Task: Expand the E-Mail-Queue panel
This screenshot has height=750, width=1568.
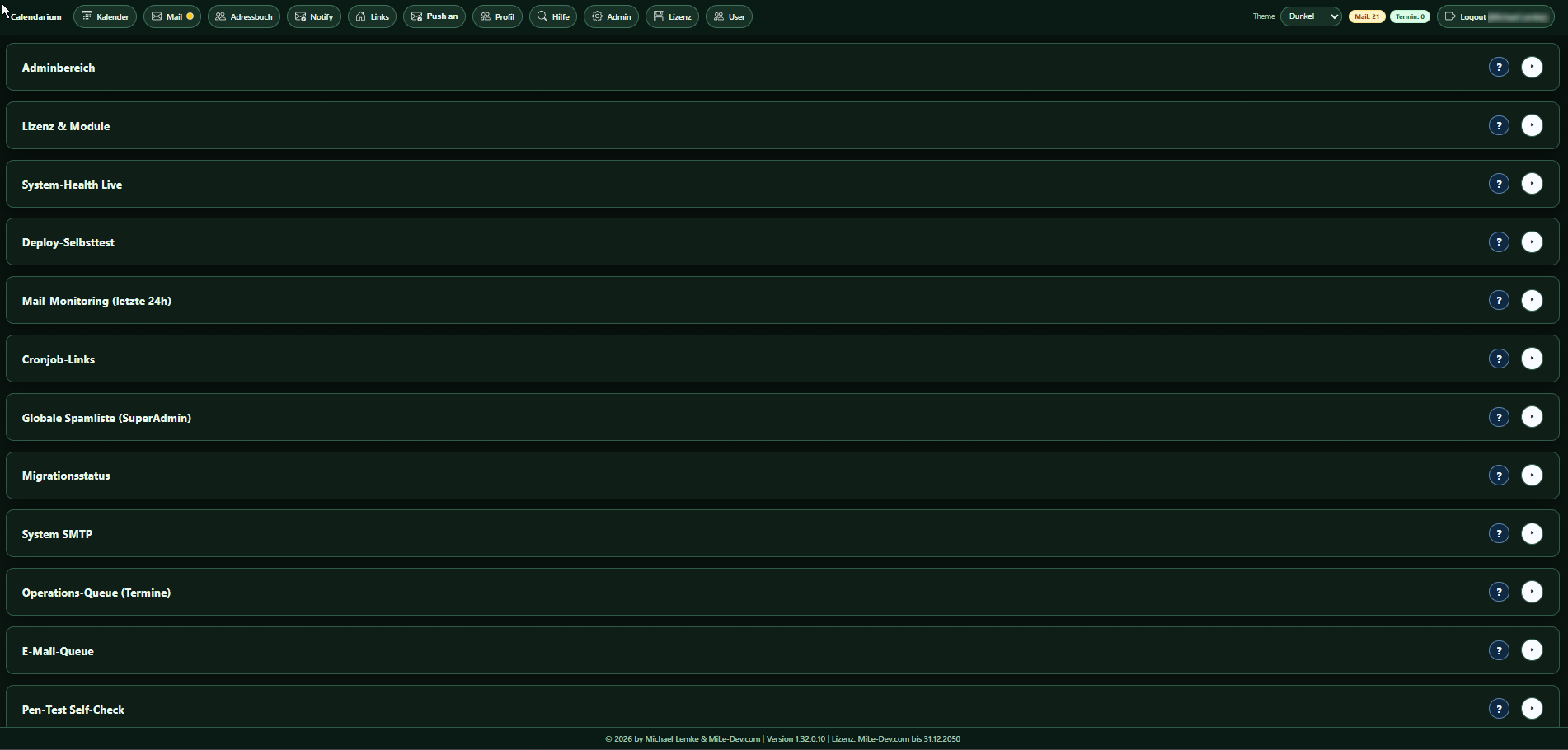Action: pyautogui.click(x=1532, y=650)
